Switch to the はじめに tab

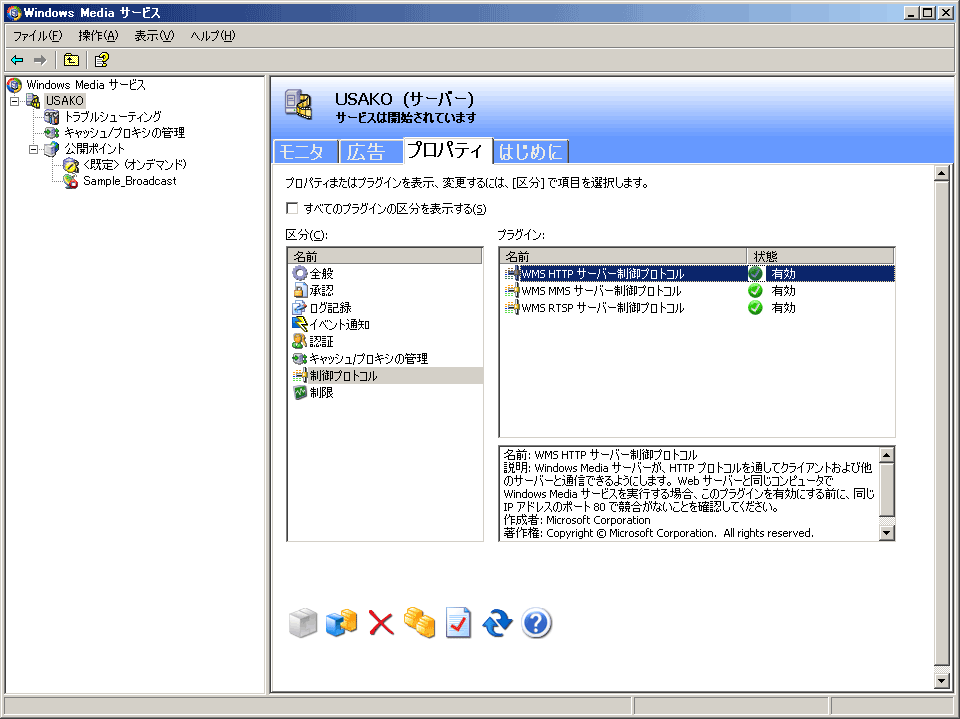(531, 151)
